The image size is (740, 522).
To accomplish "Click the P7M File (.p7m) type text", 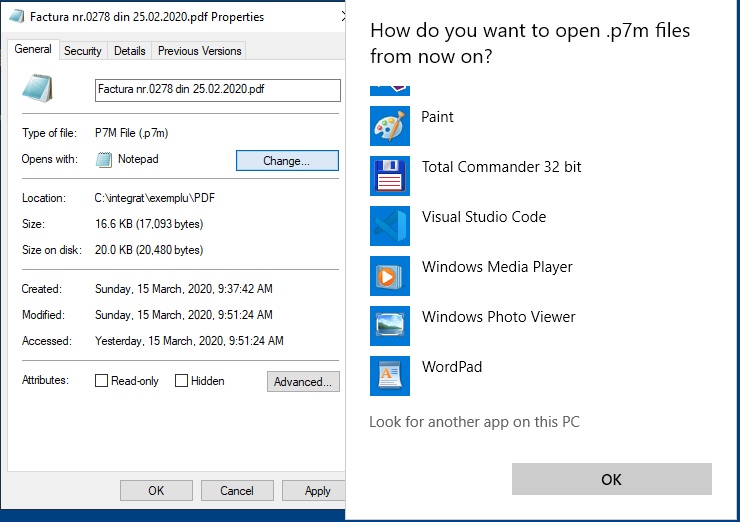I will point(132,133).
